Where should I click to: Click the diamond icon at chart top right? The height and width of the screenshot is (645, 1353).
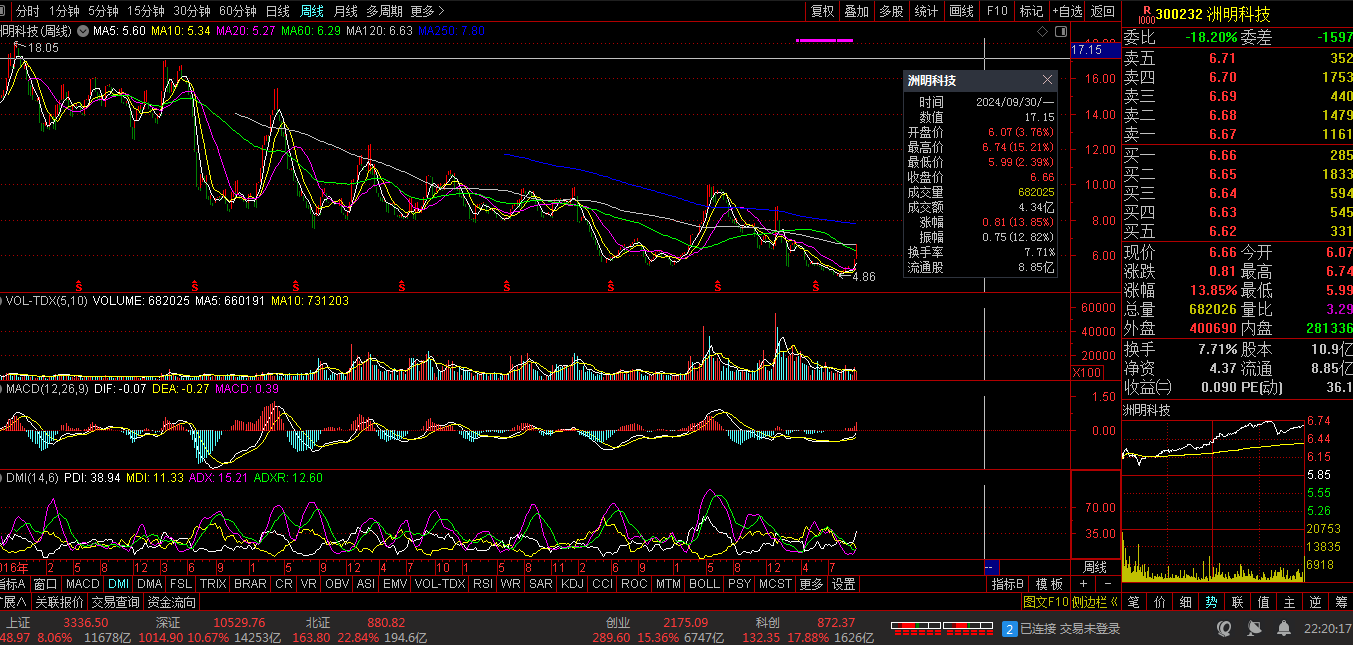point(1043,32)
